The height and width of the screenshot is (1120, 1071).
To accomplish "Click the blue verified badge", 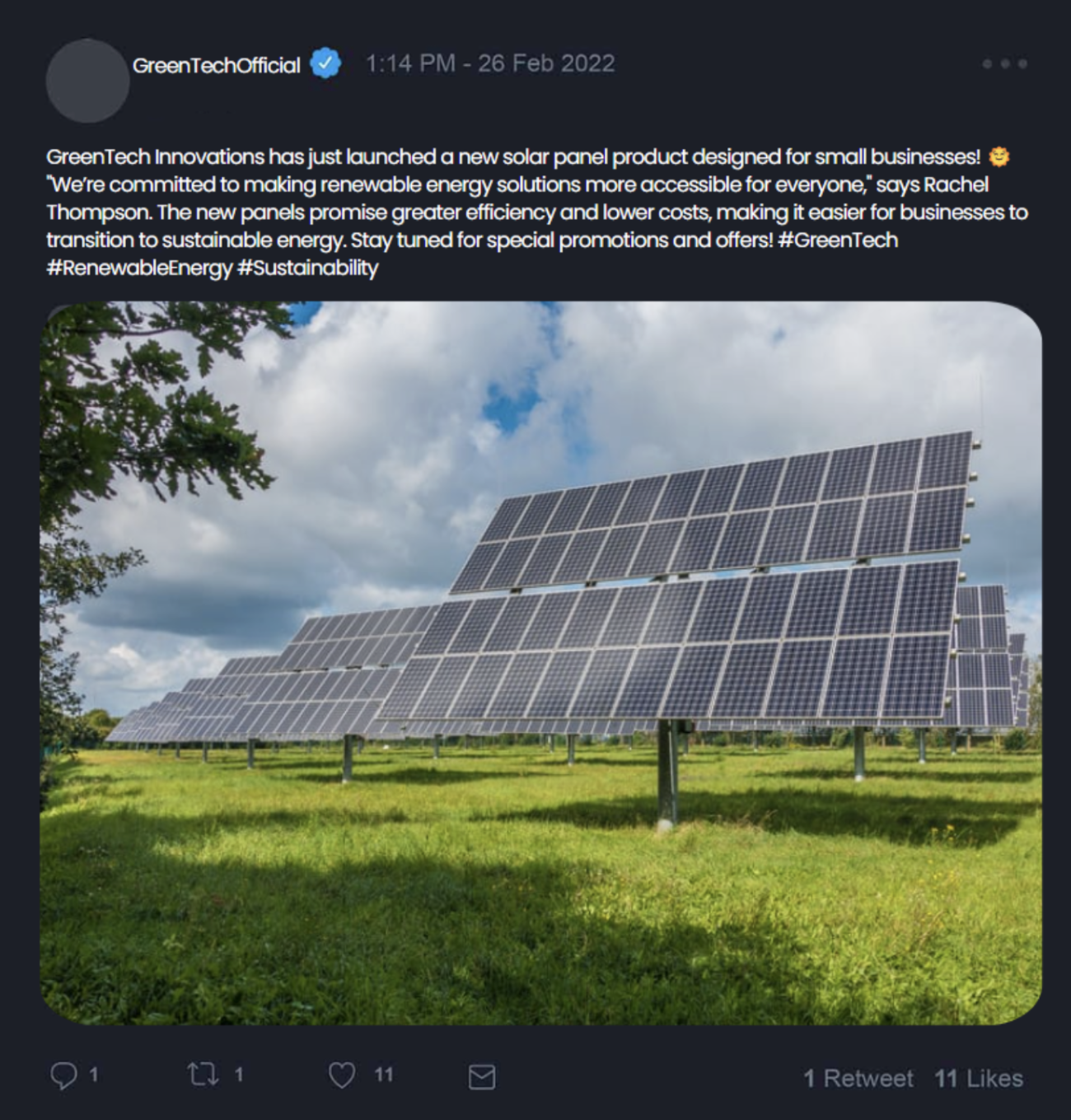I will pos(325,63).
